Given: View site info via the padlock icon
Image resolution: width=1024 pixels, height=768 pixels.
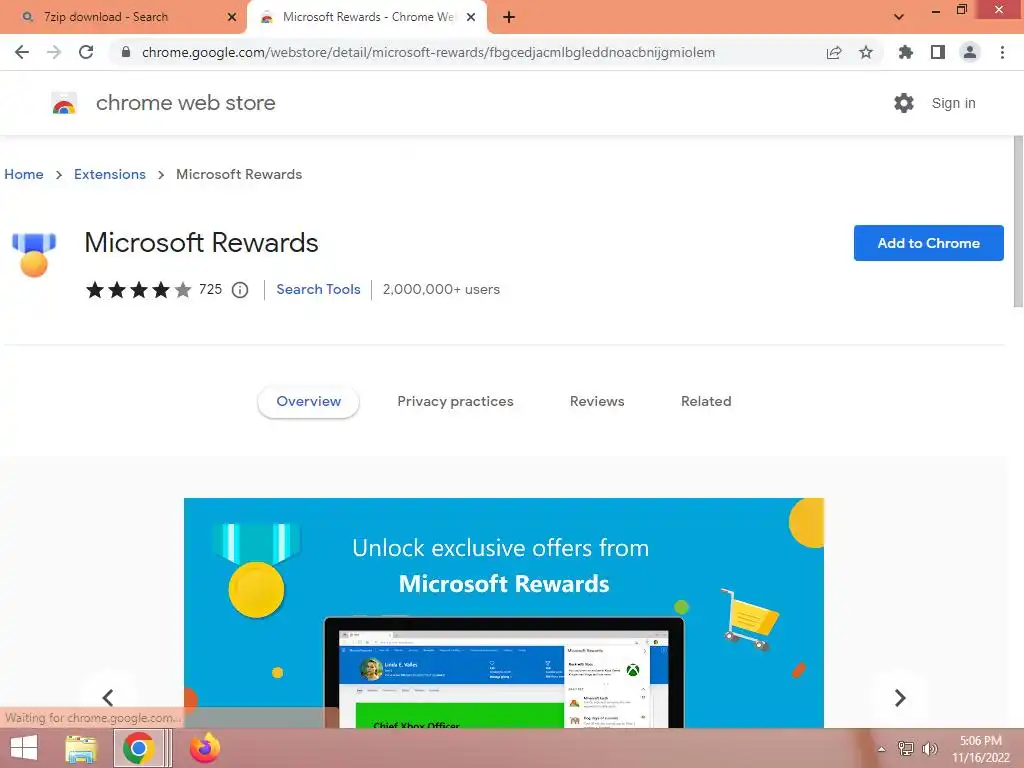Looking at the screenshot, I should (x=126, y=52).
